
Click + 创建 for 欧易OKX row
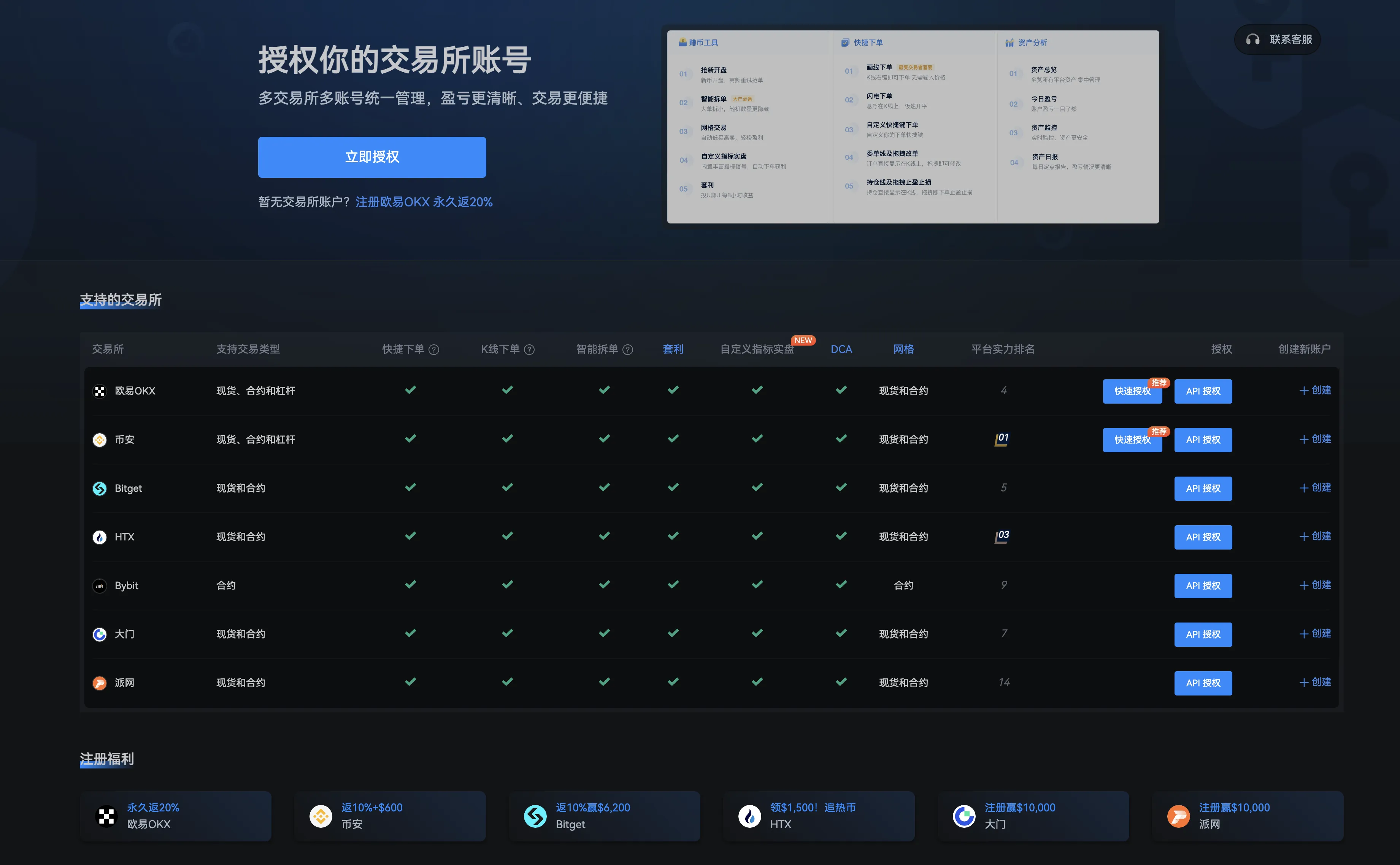coord(1315,391)
